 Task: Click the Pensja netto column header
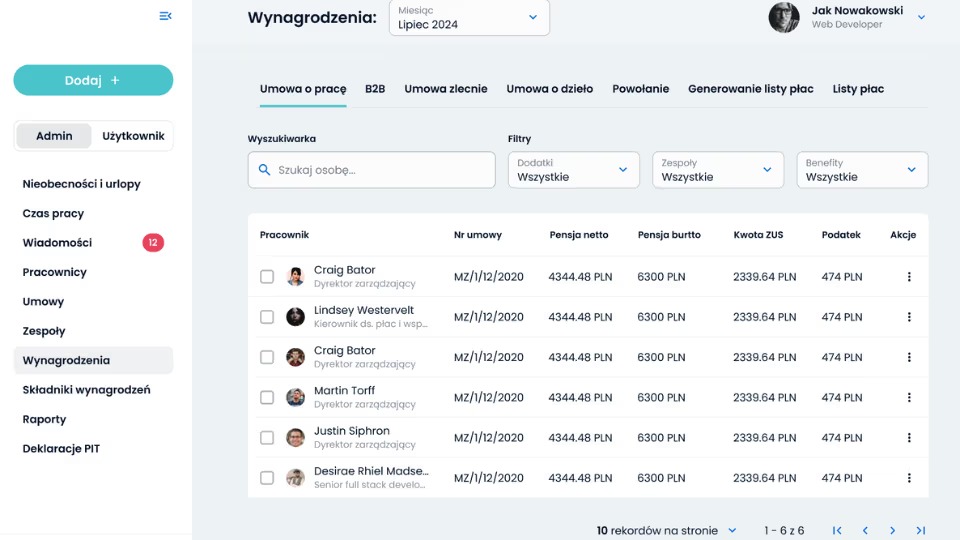tap(579, 234)
